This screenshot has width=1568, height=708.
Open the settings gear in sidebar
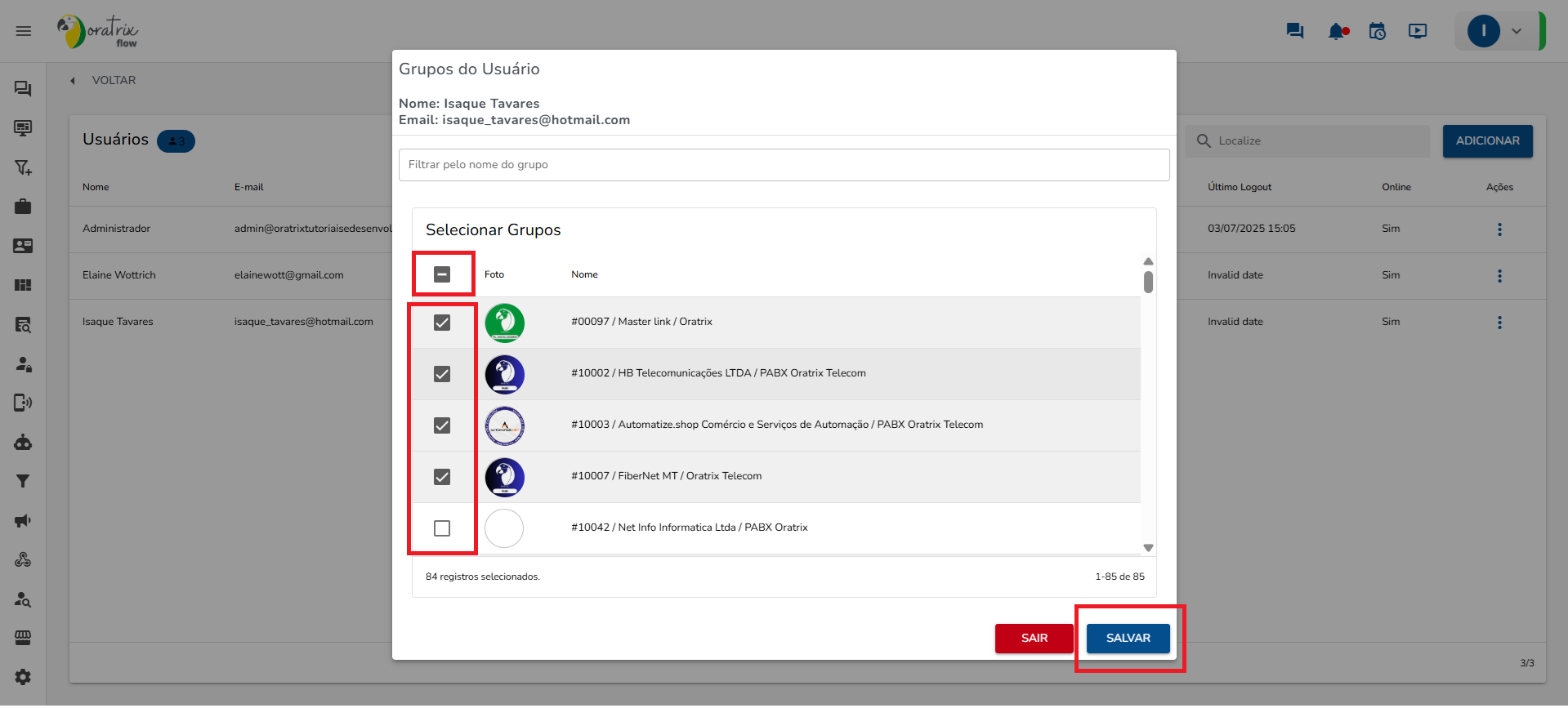(x=23, y=677)
